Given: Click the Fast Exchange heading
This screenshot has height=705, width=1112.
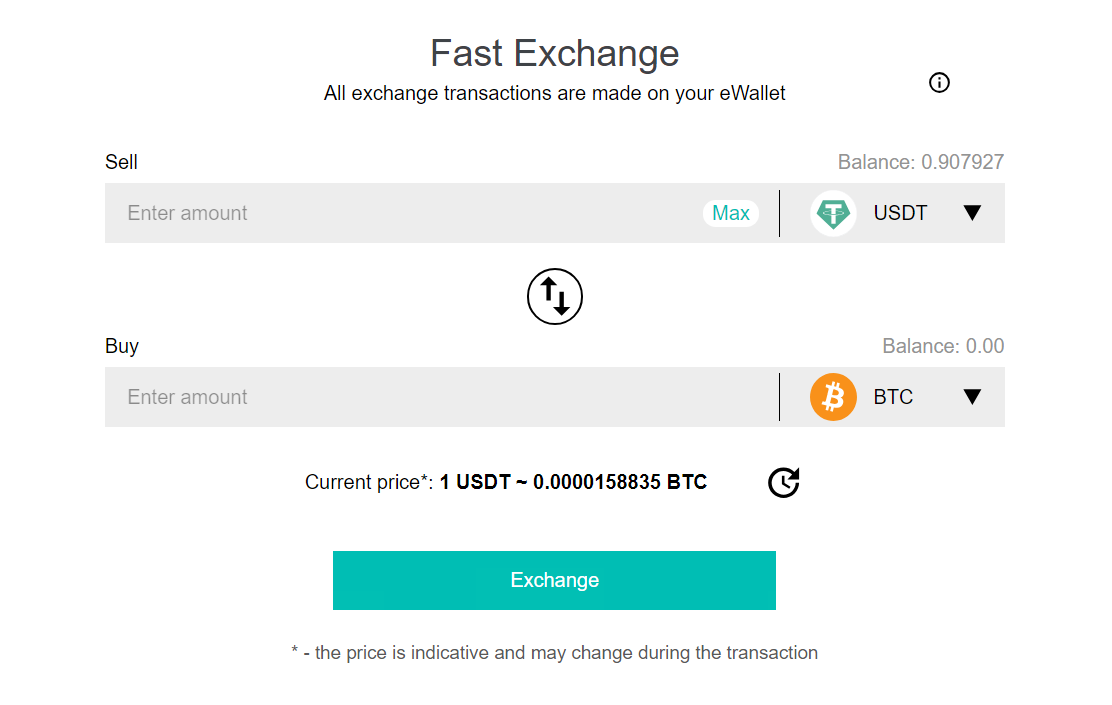Looking at the screenshot, I should (x=555, y=53).
